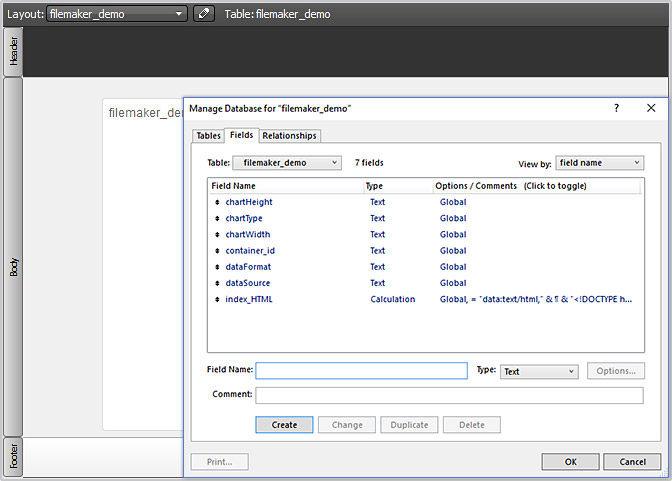The image size is (672, 481).
Task: Switch to the Relationships tab
Action: click(289, 136)
